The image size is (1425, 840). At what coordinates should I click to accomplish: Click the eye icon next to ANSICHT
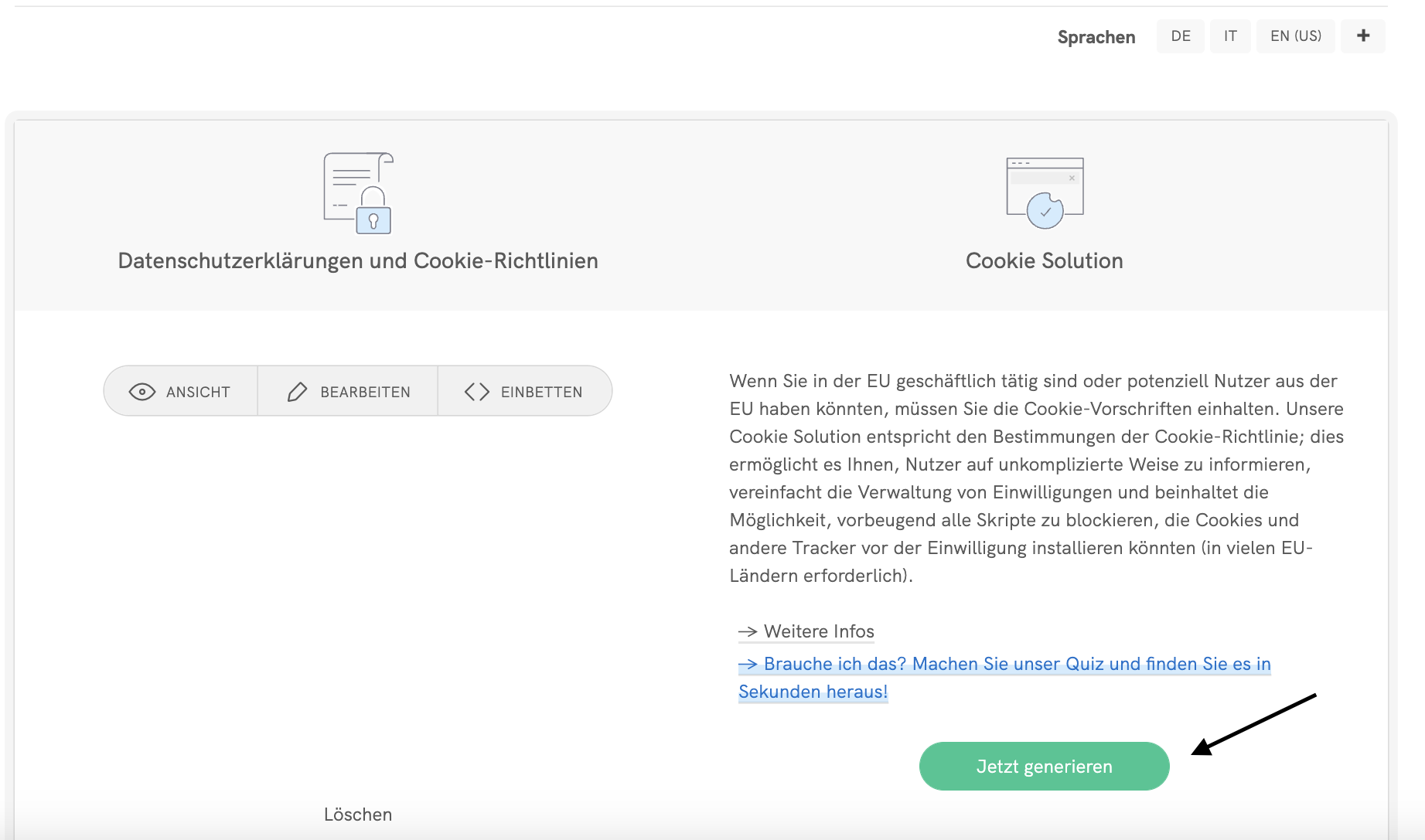pyautogui.click(x=142, y=392)
